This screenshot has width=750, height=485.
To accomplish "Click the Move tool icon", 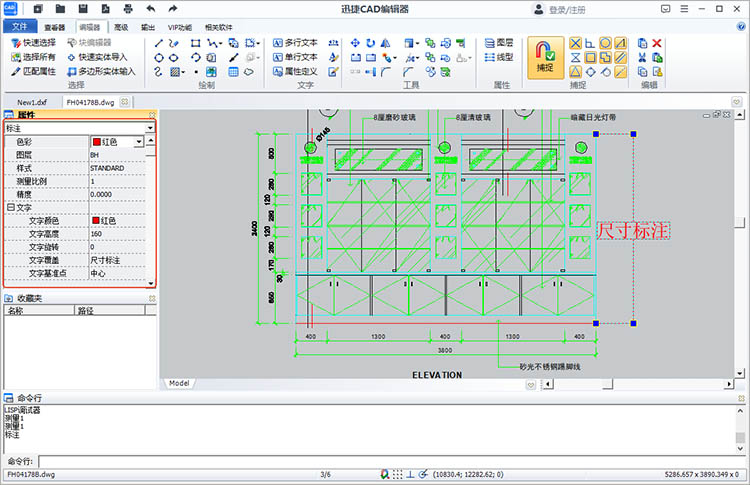I will [355, 44].
